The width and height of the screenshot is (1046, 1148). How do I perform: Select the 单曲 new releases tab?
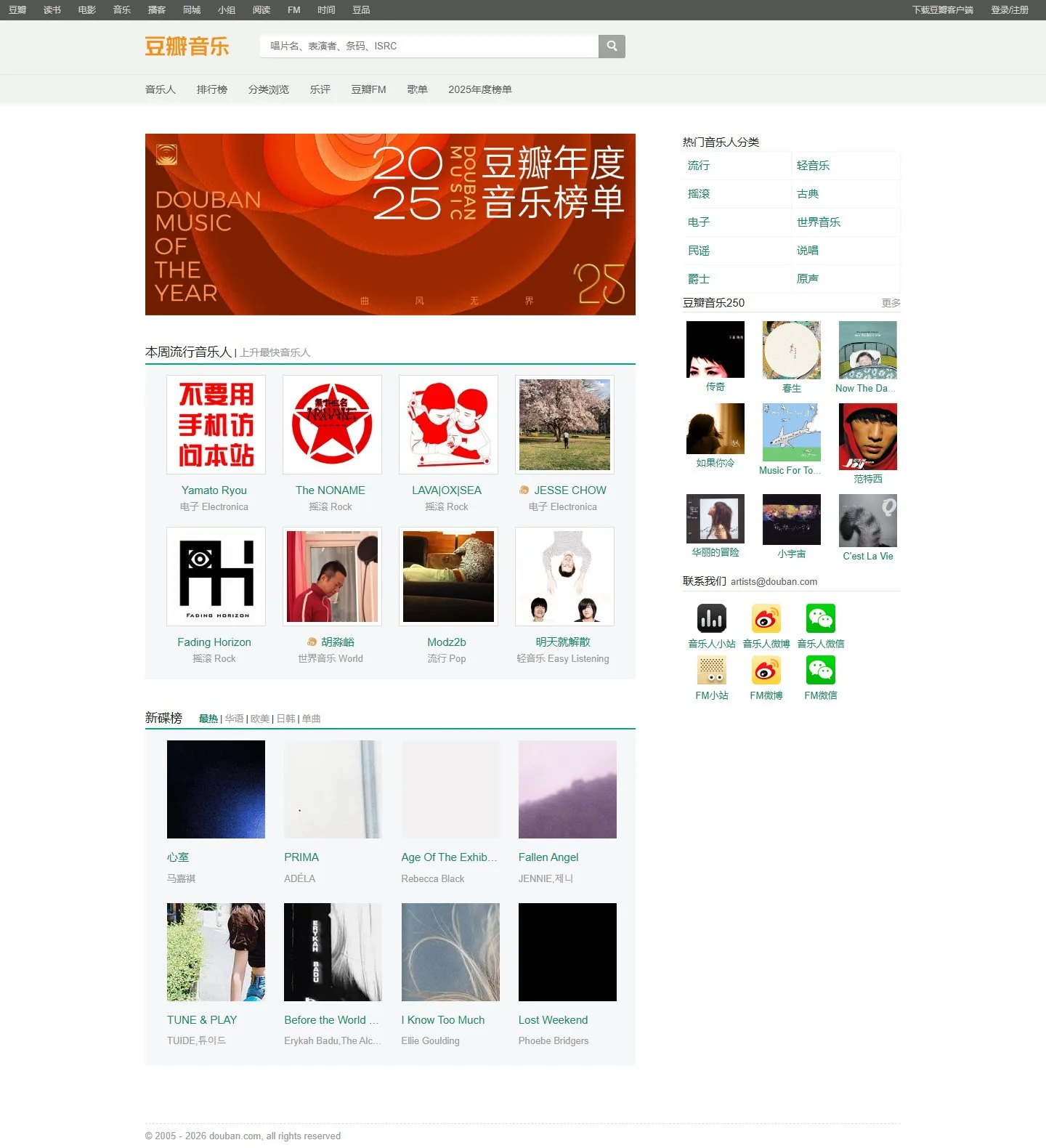tap(311, 719)
